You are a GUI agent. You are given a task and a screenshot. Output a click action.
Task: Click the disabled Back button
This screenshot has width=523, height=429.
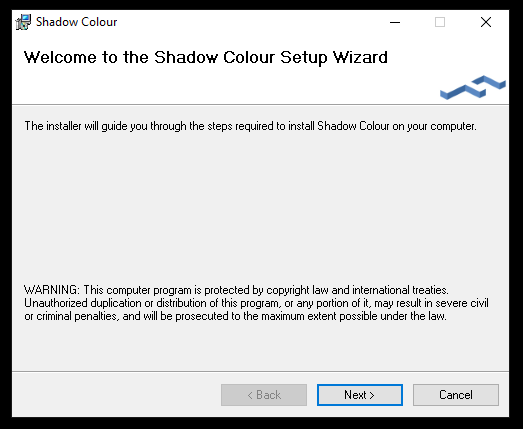(x=264, y=395)
